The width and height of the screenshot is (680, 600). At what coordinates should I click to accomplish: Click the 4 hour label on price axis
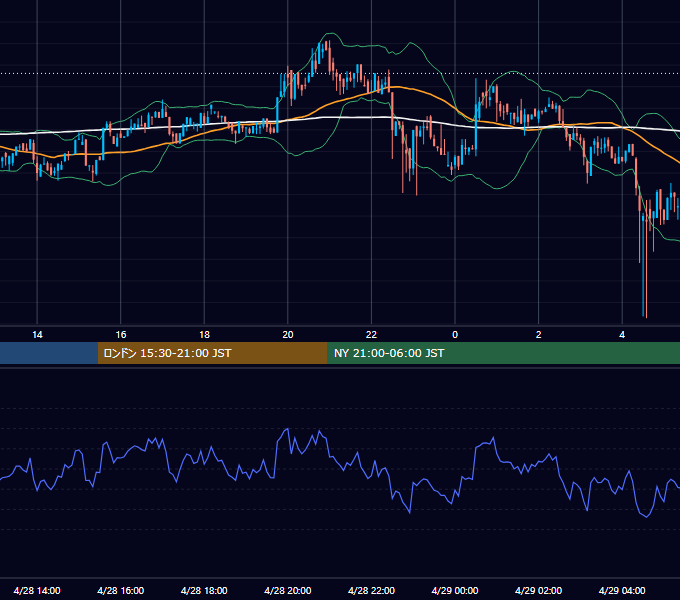(622, 334)
